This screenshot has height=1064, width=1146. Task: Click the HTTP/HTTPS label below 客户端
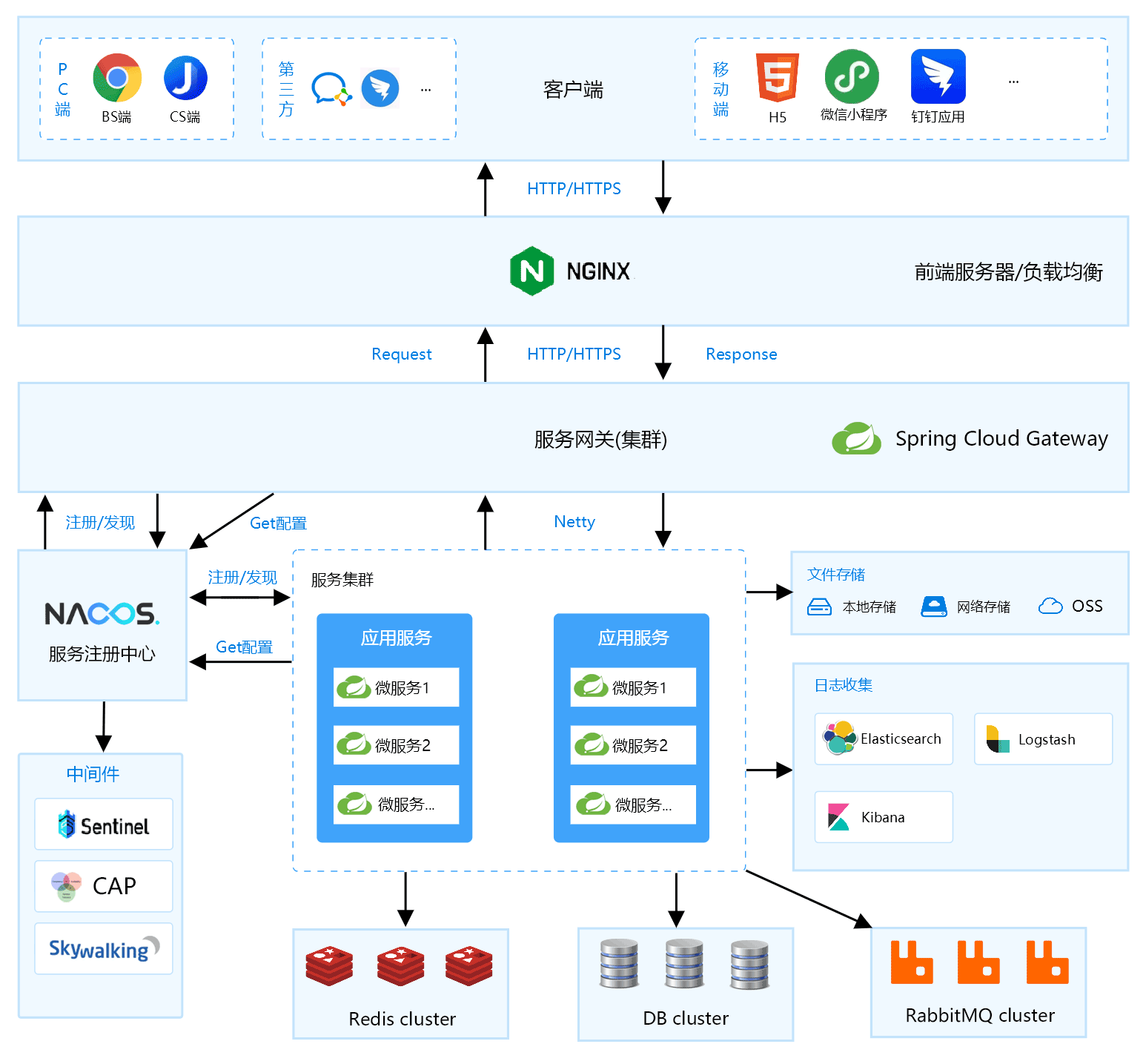click(574, 188)
